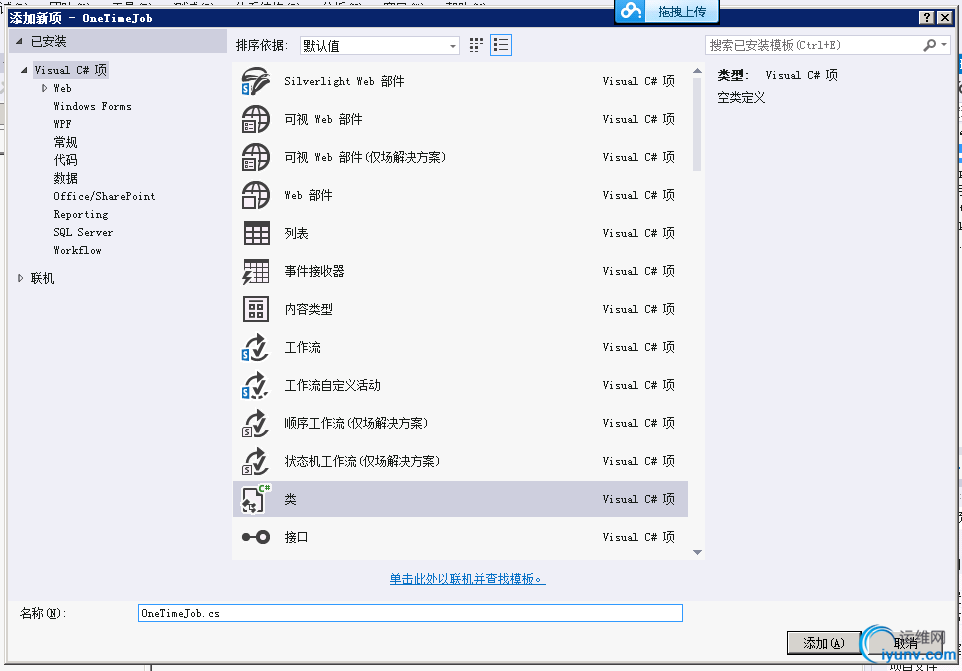
Task: Click the 搜索已安装模板 search box
Action: [x=813, y=45]
